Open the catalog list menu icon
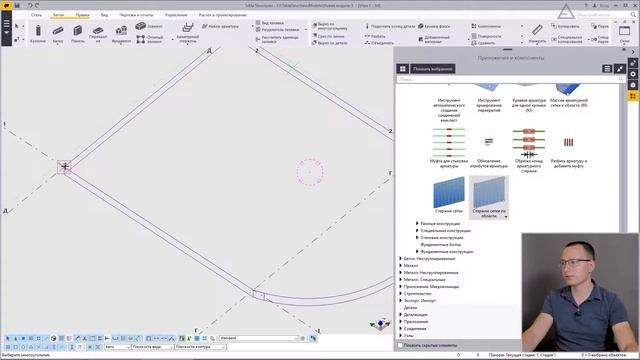The image size is (640, 360). coord(607,69)
